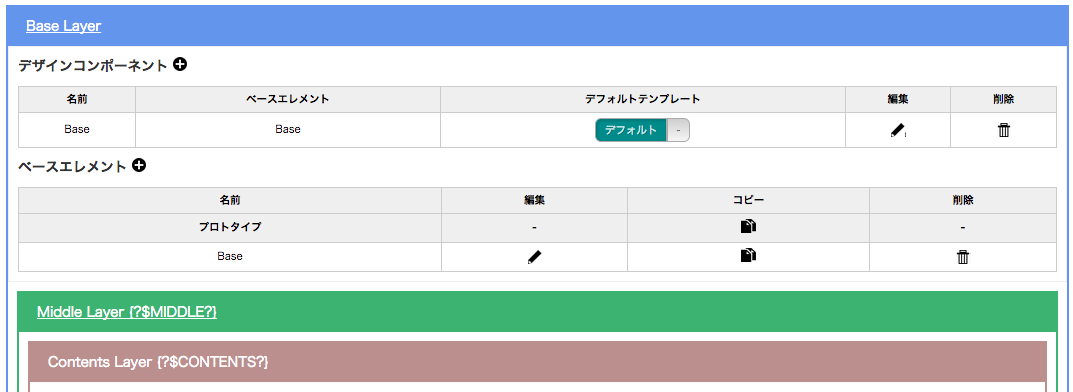Edit the Base element pencil icon
The image size is (1073, 392).
click(534, 257)
